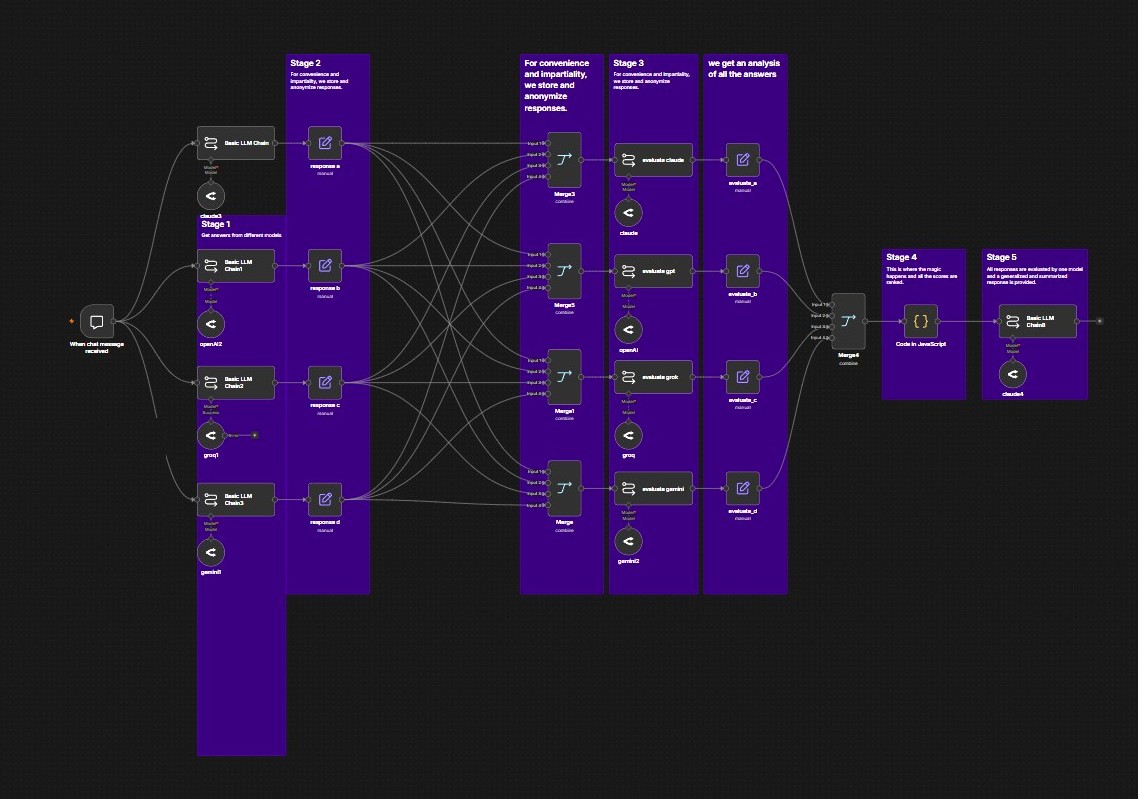
Task: Open the Basic LLM Chain5 node
Action: [1038, 321]
